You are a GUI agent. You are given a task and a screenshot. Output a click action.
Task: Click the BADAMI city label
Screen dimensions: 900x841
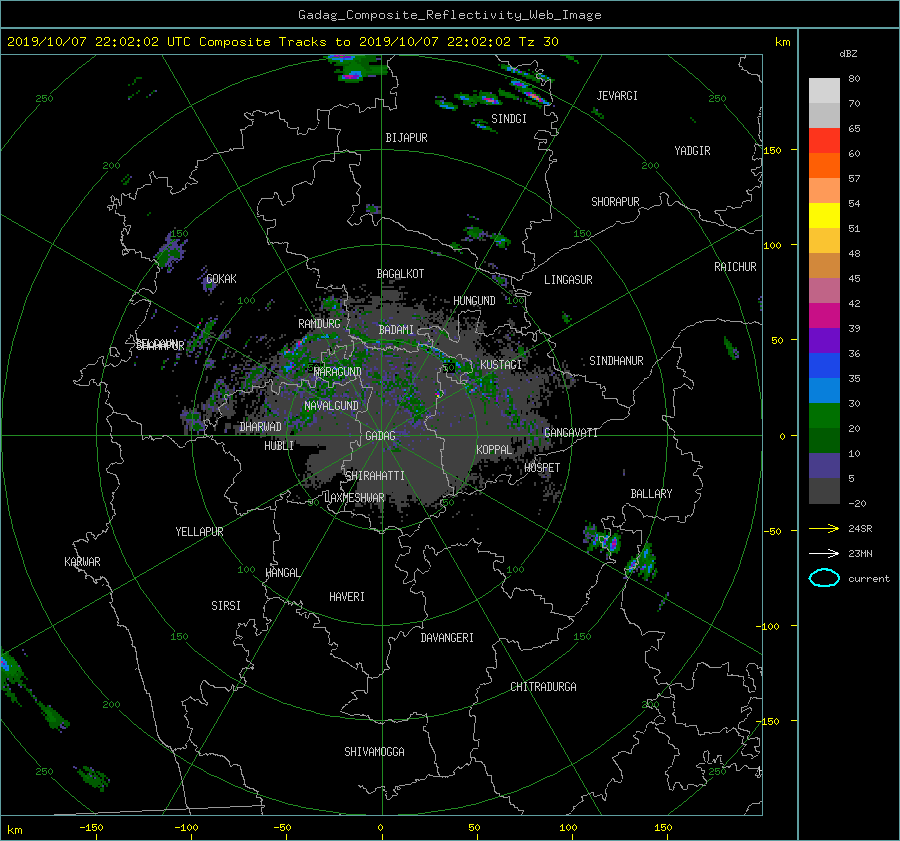396,330
